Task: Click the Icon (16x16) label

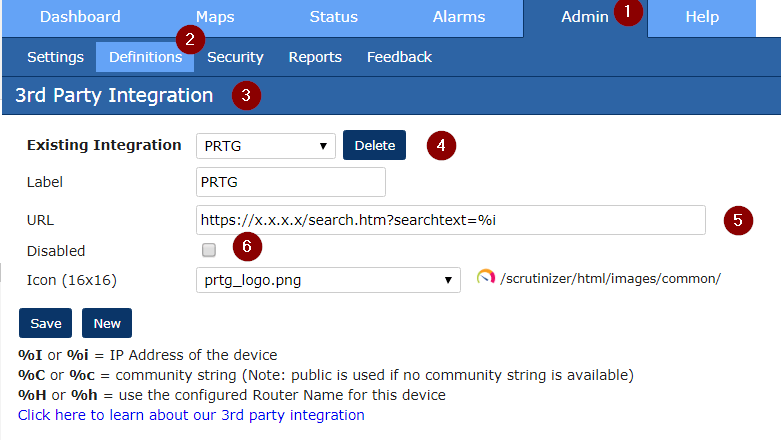Action: point(72,280)
